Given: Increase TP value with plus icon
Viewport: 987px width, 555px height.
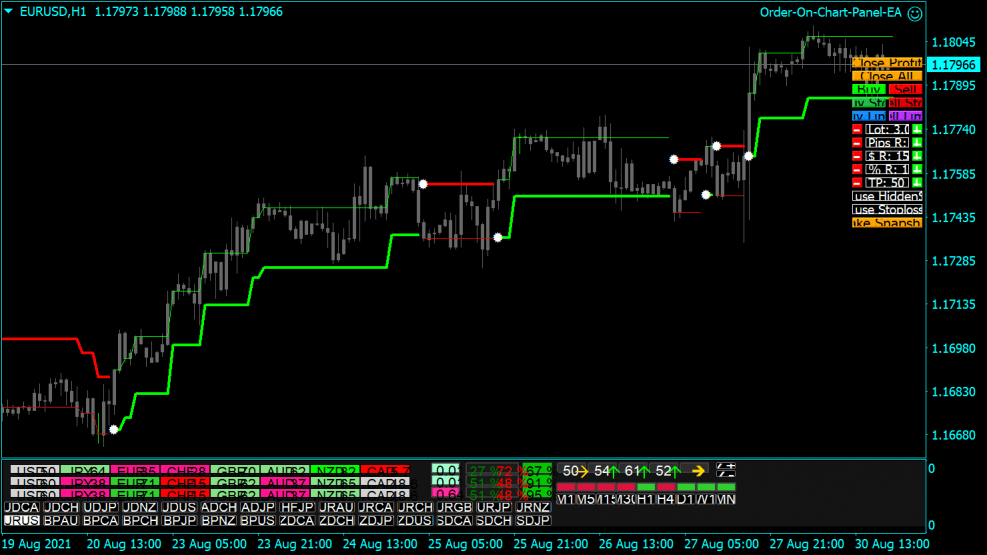Looking at the screenshot, I should 918,182.
